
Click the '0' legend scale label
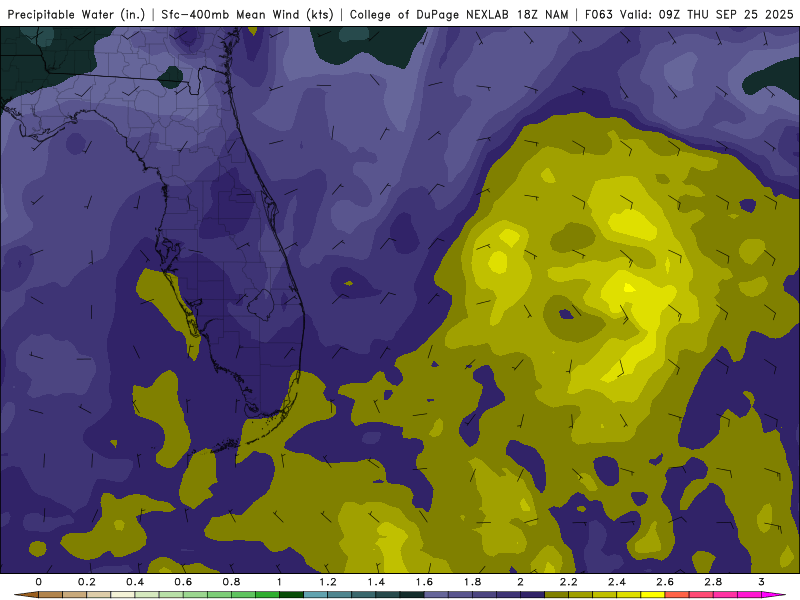pos(39,582)
